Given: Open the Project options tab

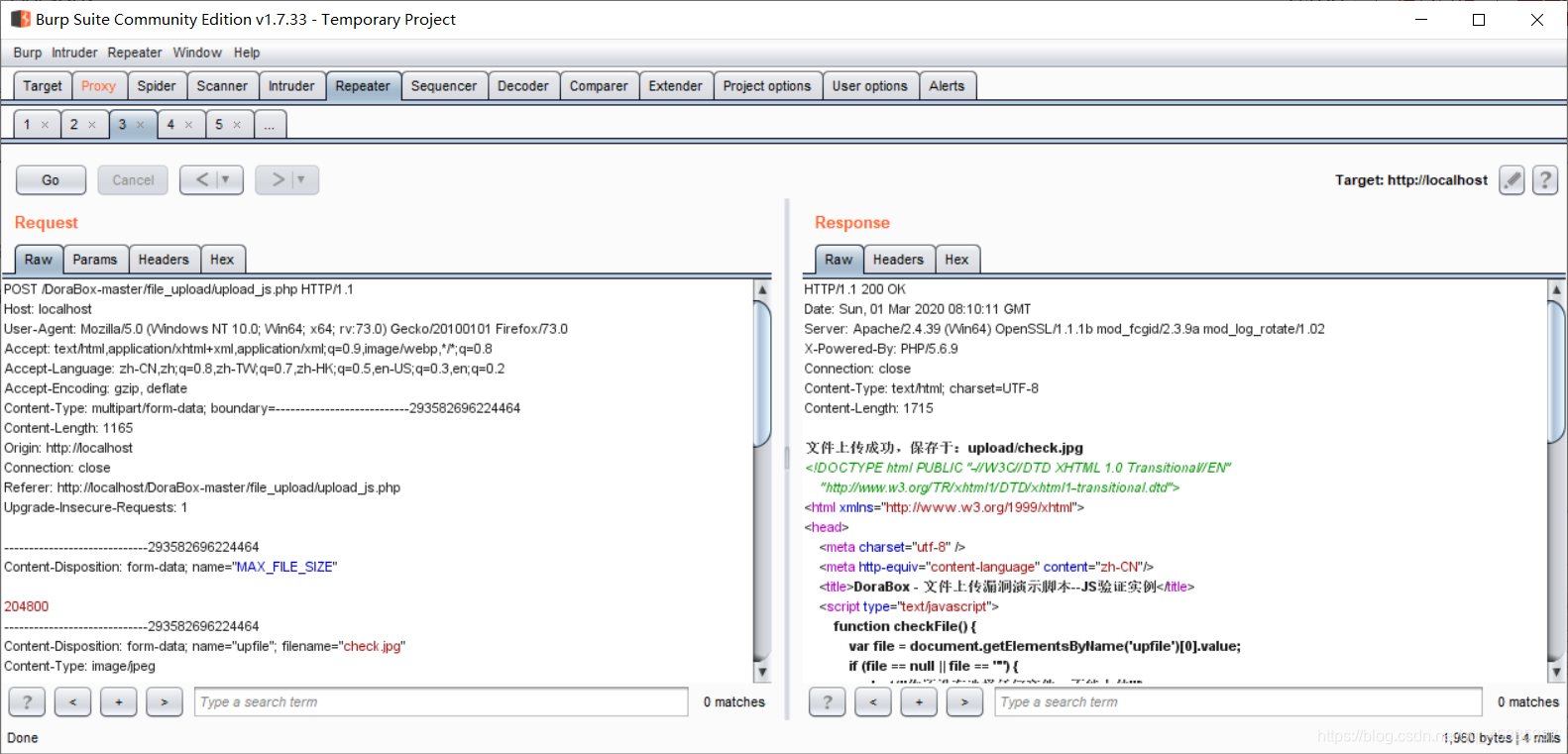Looking at the screenshot, I should tap(767, 86).
